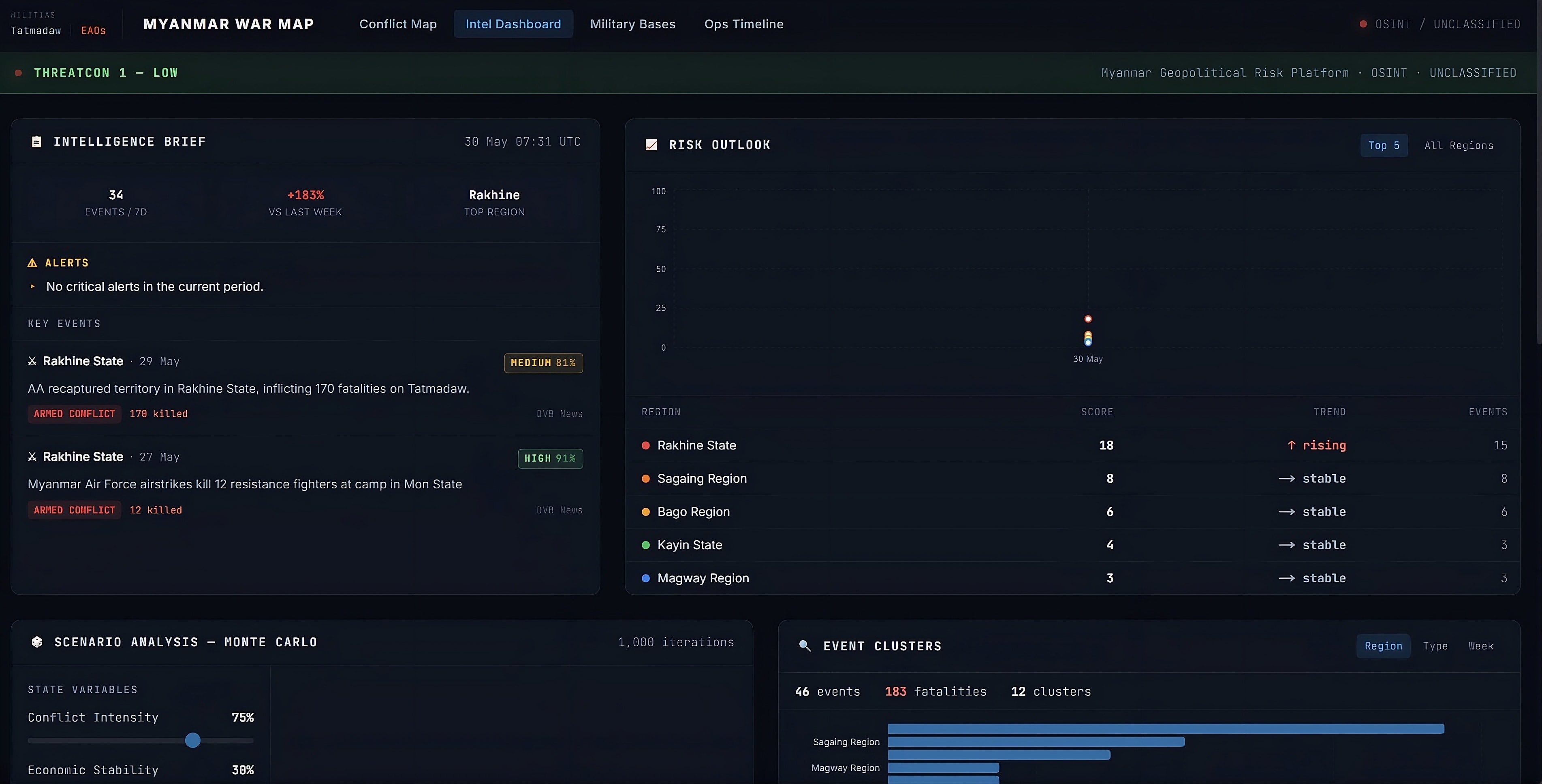Click the HIGH 91% confidence badge
Viewport: 1542px width, 784px height.
pos(549,458)
